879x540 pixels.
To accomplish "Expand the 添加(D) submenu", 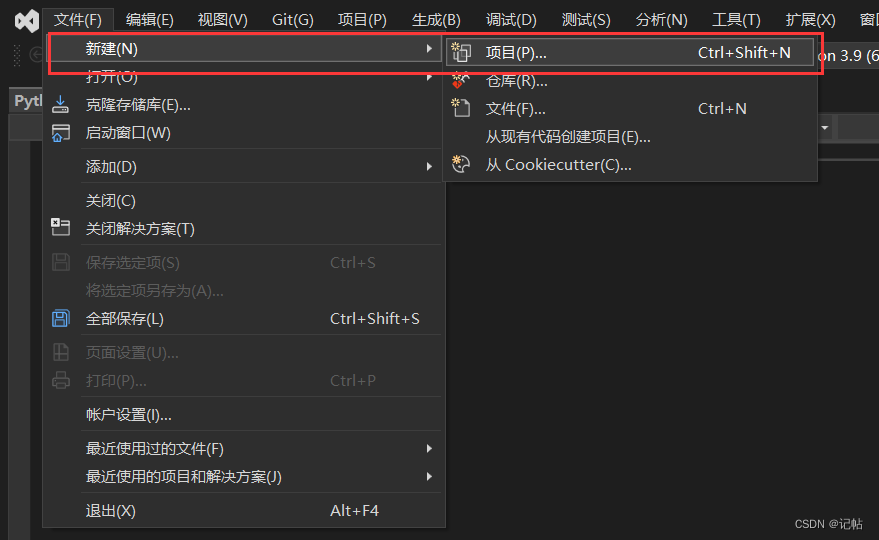I will point(429,166).
